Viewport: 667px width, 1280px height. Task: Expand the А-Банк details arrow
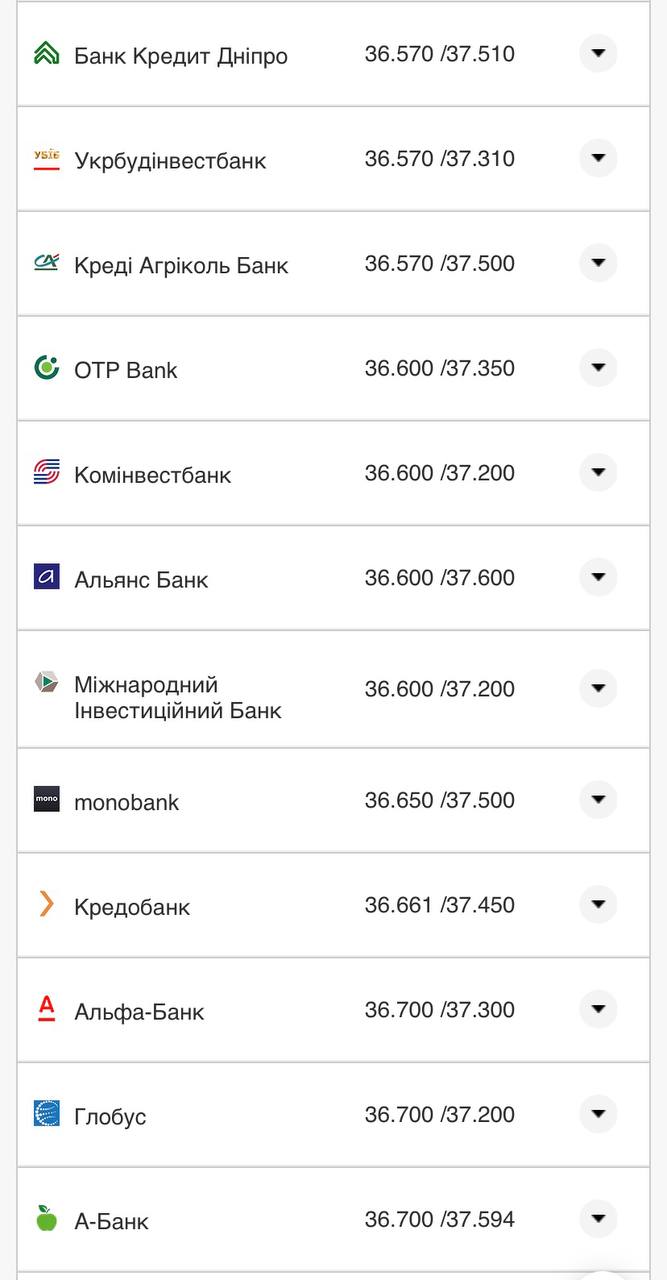coord(597,1220)
